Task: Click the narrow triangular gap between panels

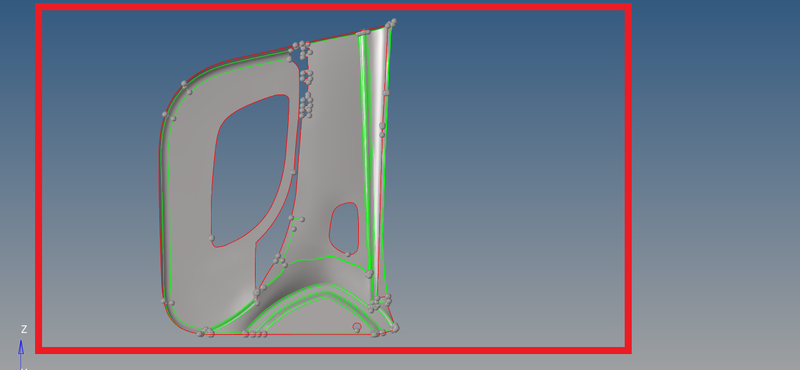Action: (x=276, y=240)
